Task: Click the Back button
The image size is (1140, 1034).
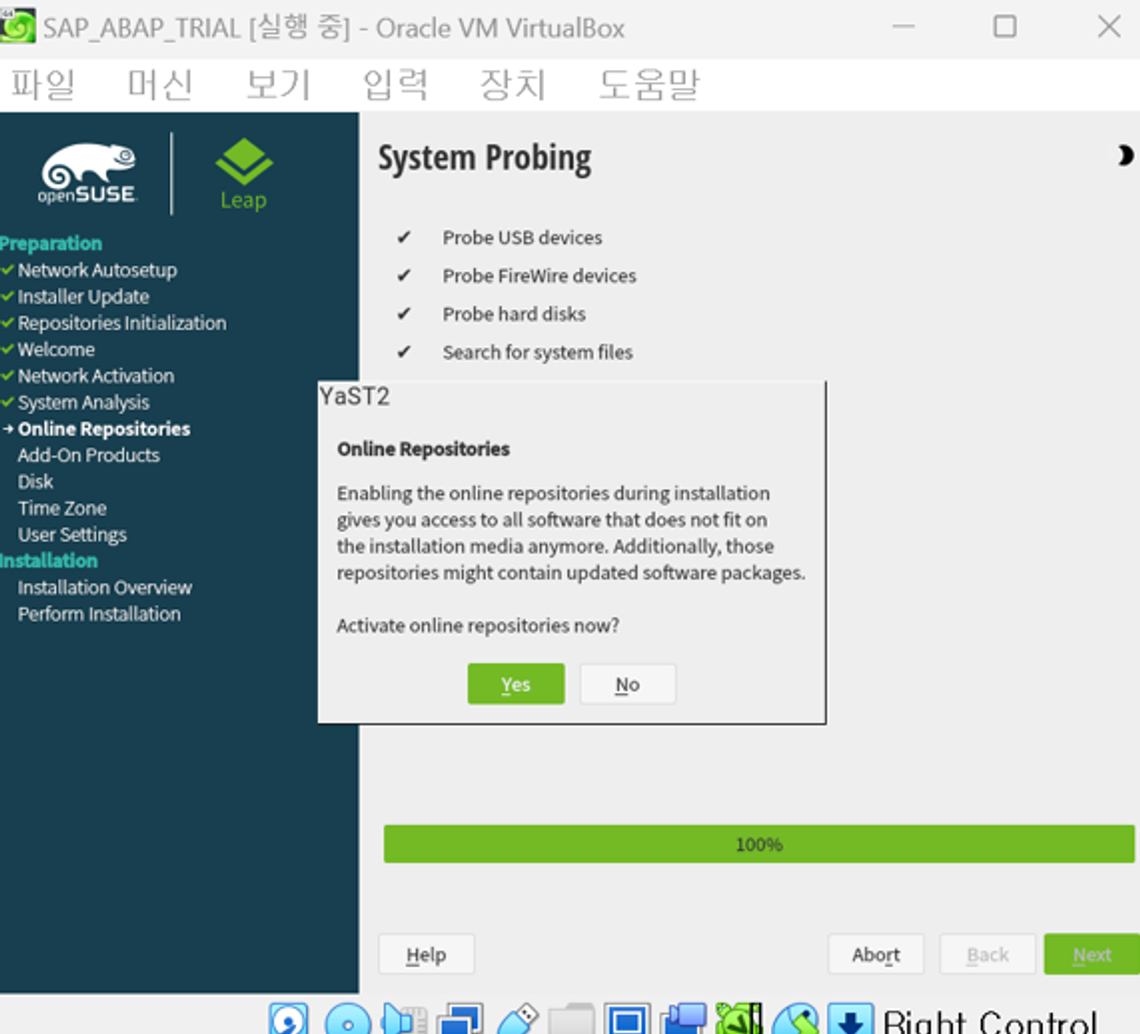Action: (987, 954)
